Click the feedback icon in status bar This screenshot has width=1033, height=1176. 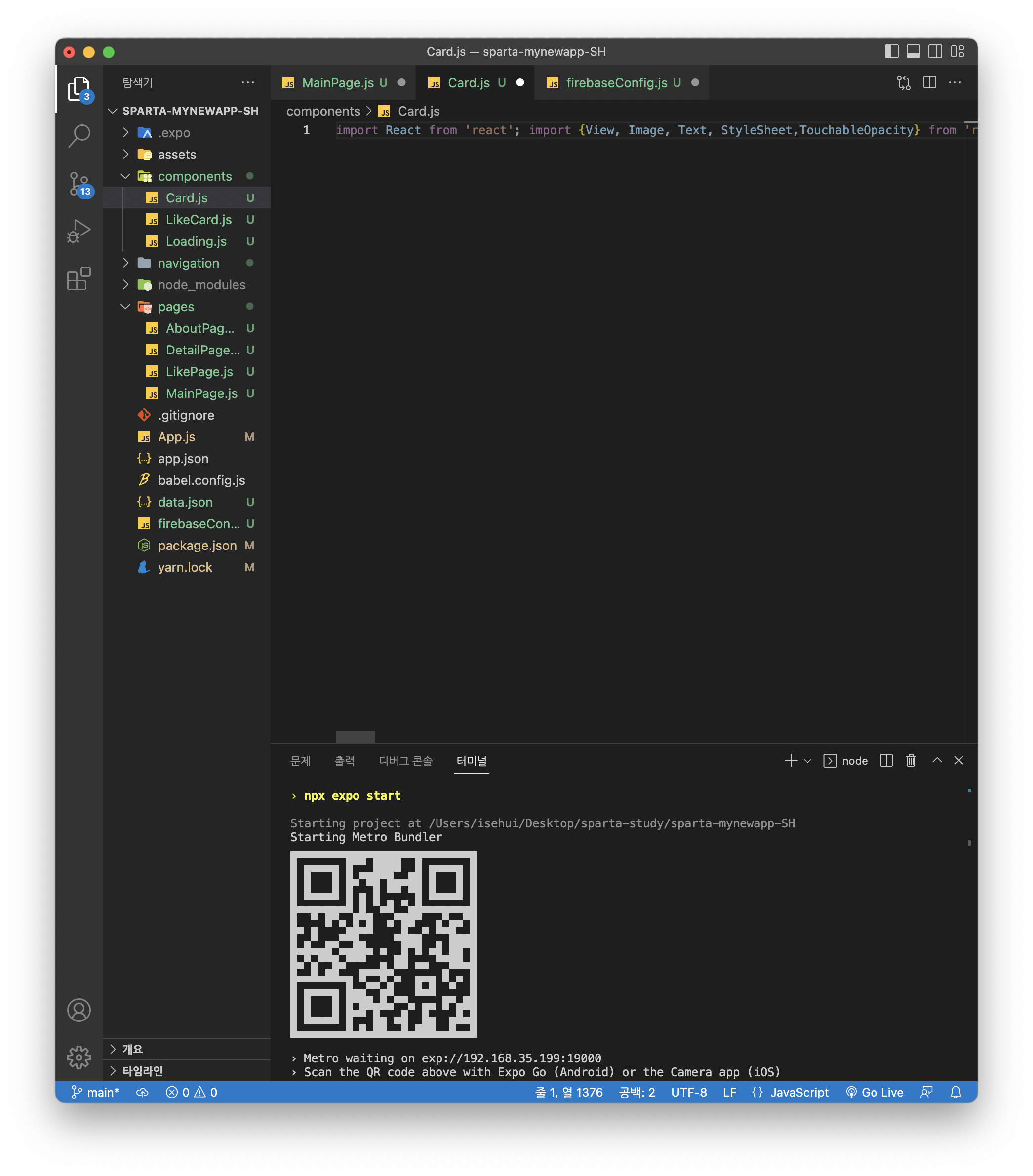926,1092
